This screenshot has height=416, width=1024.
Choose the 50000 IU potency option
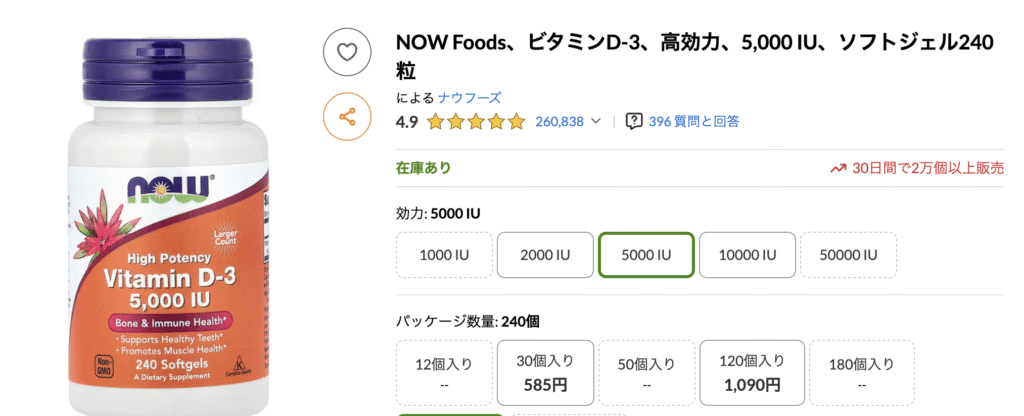[x=848, y=255]
